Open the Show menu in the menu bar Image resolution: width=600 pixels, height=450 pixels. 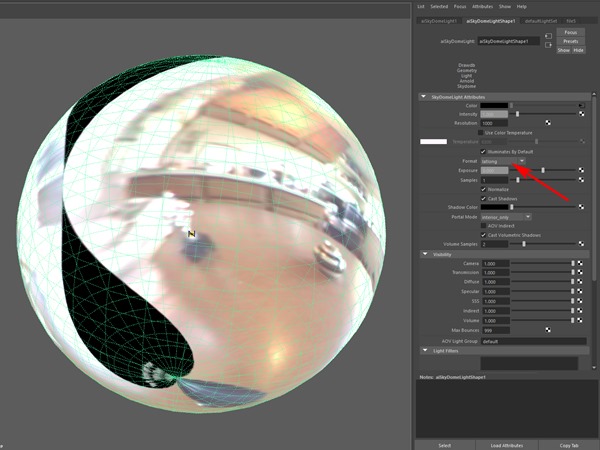505,7
